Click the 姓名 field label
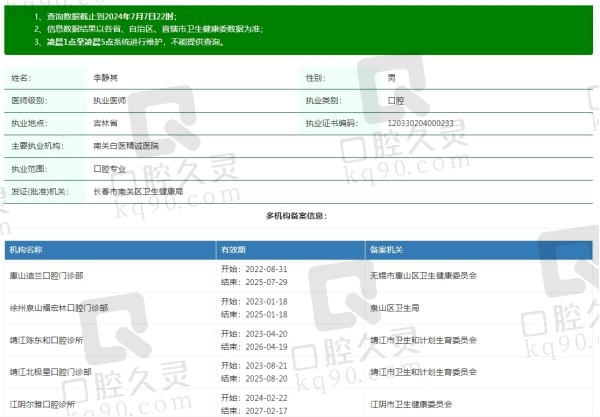Screen dimensions: 600x417 click(21, 78)
